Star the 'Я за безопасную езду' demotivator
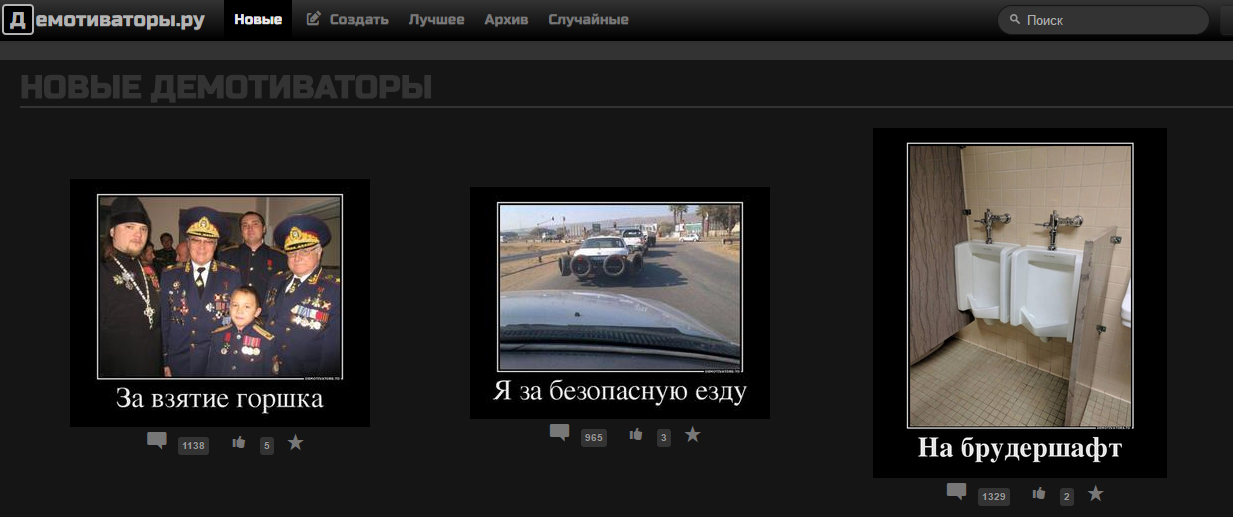 point(692,435)
